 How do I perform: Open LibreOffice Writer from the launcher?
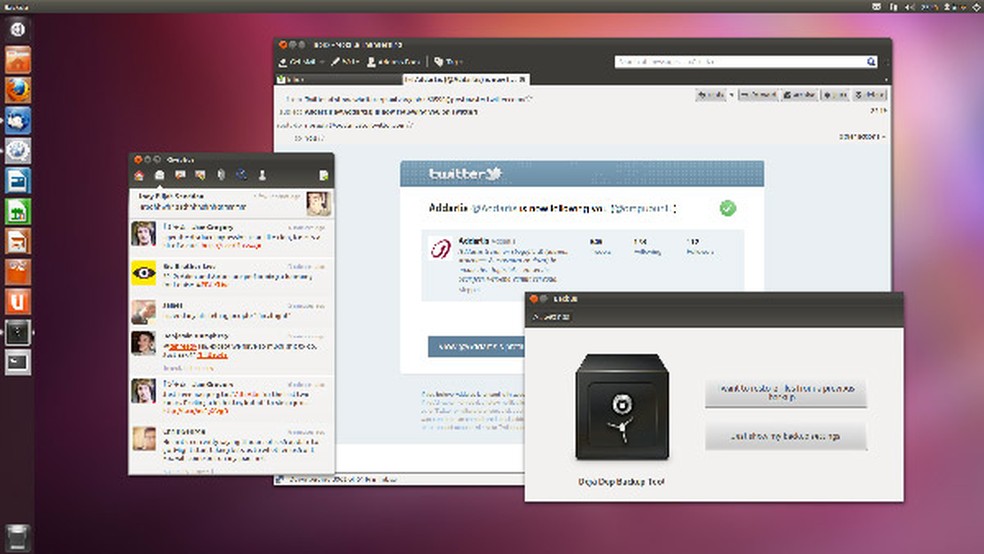coord(18,181)
